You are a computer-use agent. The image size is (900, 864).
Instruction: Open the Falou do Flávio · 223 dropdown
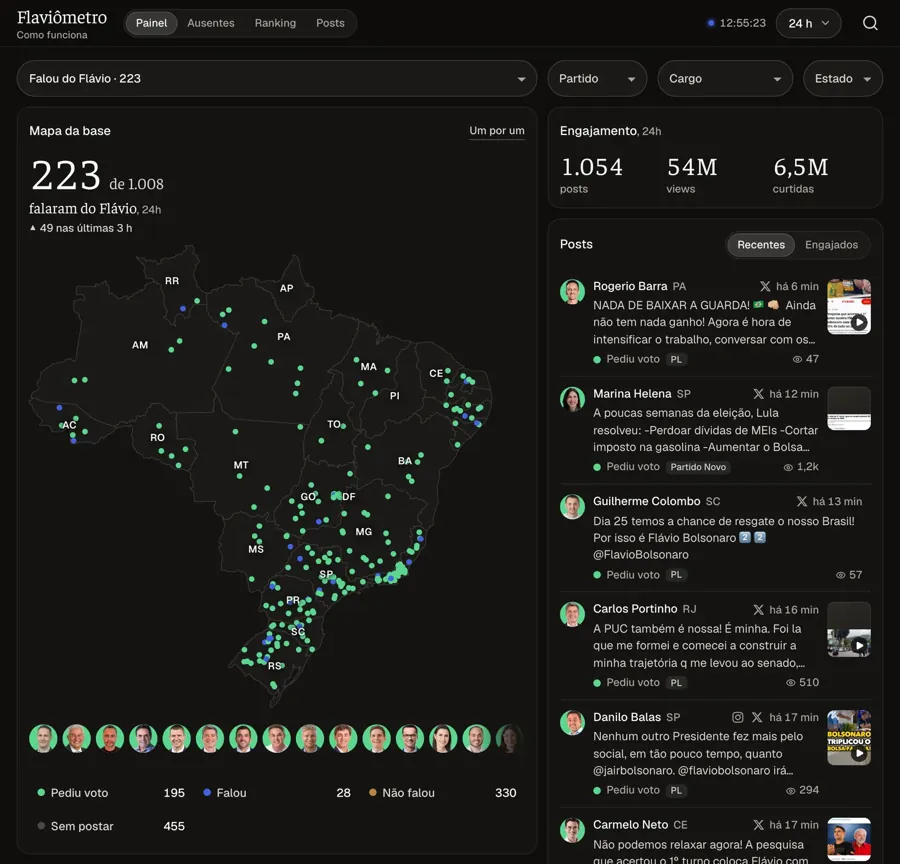[x=277, y=79]
